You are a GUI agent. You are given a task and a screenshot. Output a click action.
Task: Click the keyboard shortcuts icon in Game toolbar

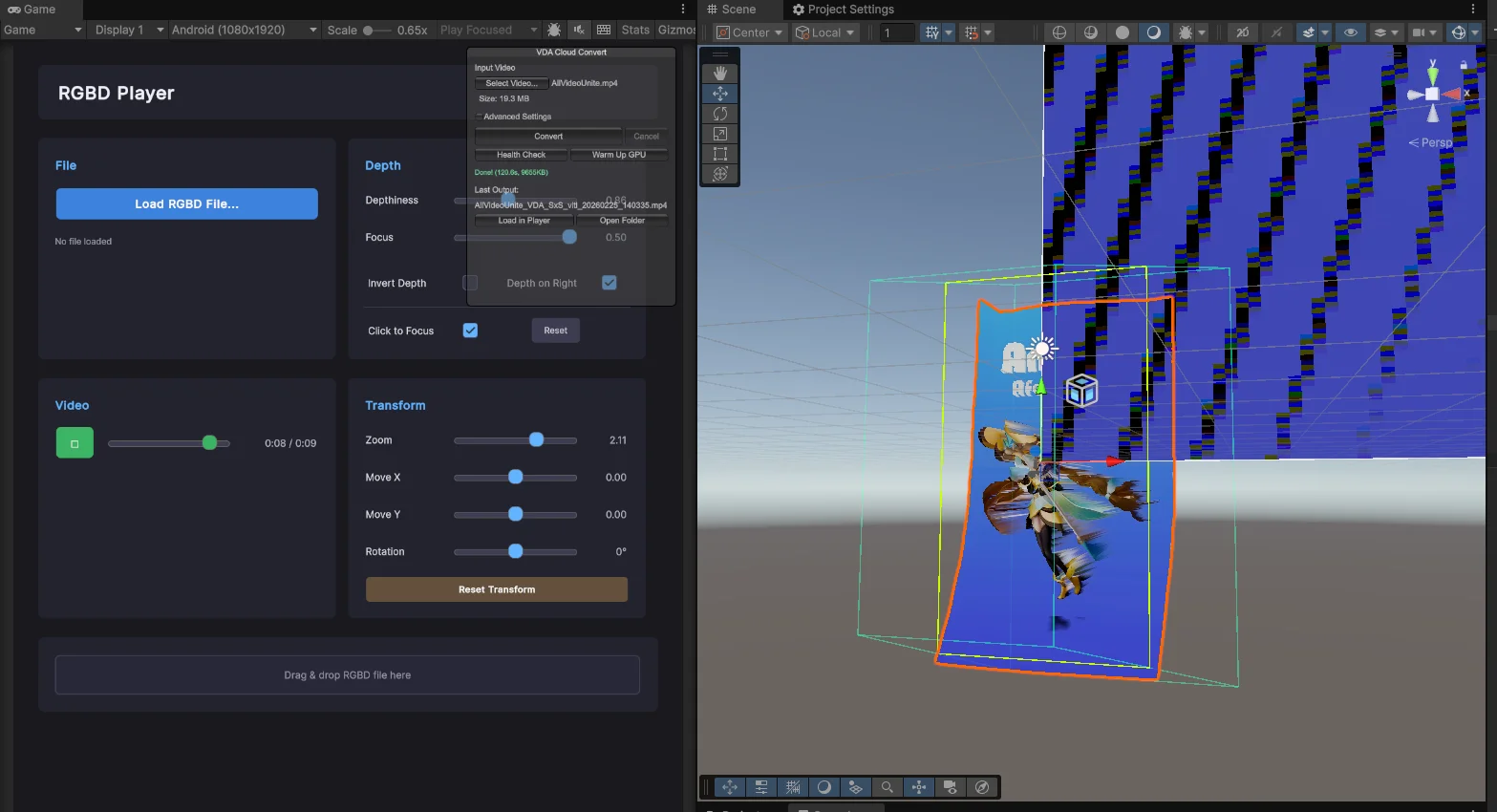(604, 30)
